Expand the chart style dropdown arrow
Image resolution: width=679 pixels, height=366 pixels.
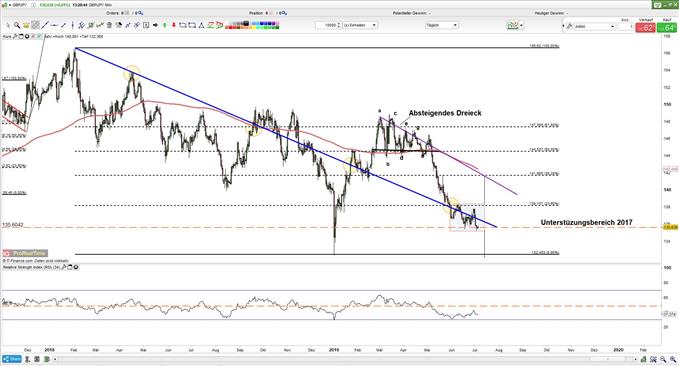coord(521,26)
